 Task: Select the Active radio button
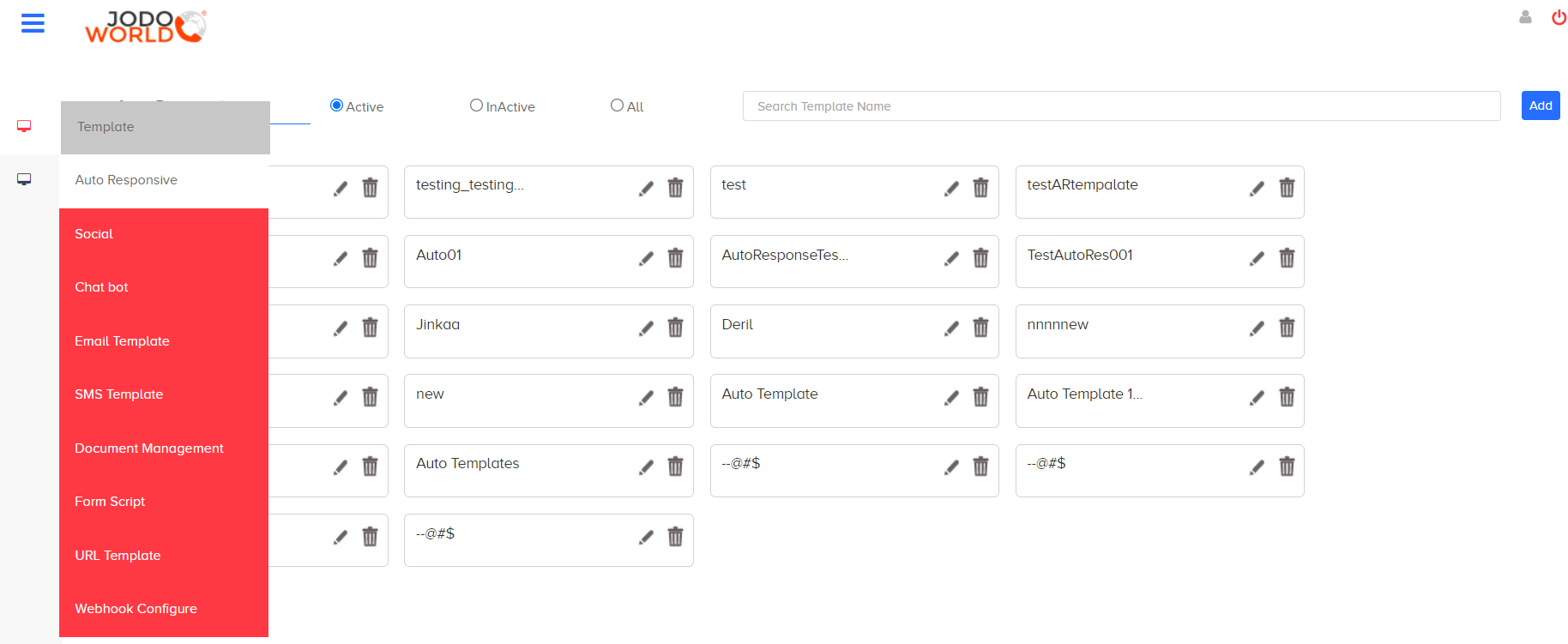pyautogui.click(x=336, y=105)
